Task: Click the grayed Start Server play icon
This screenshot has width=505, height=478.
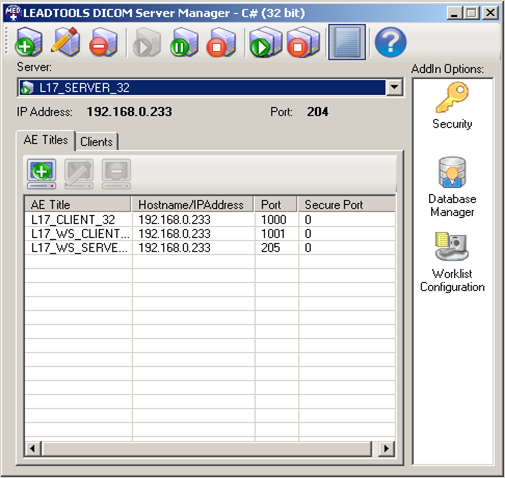Action: [x=147, y=42]
